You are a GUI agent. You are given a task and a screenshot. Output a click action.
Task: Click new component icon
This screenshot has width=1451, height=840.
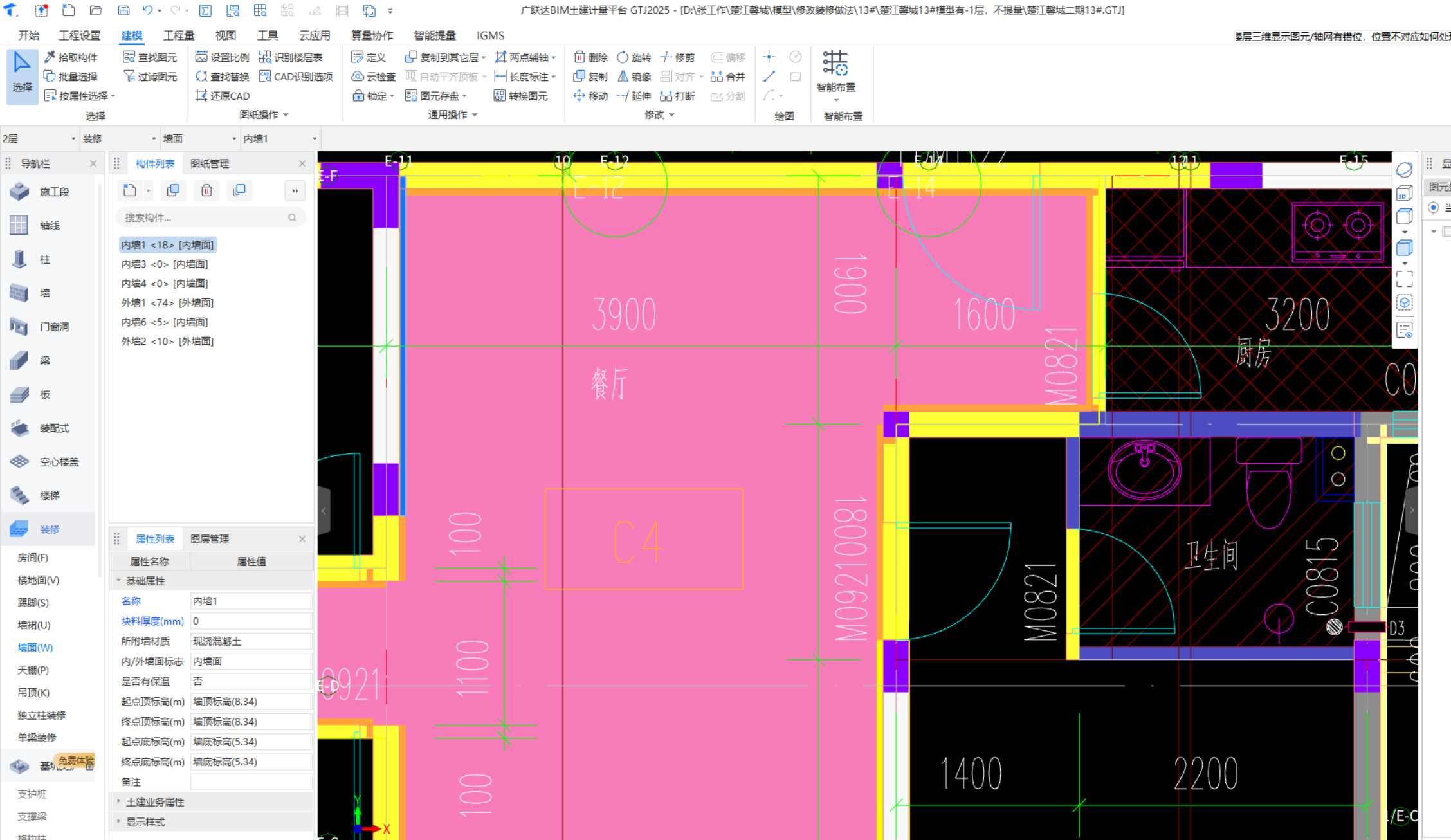130,190
